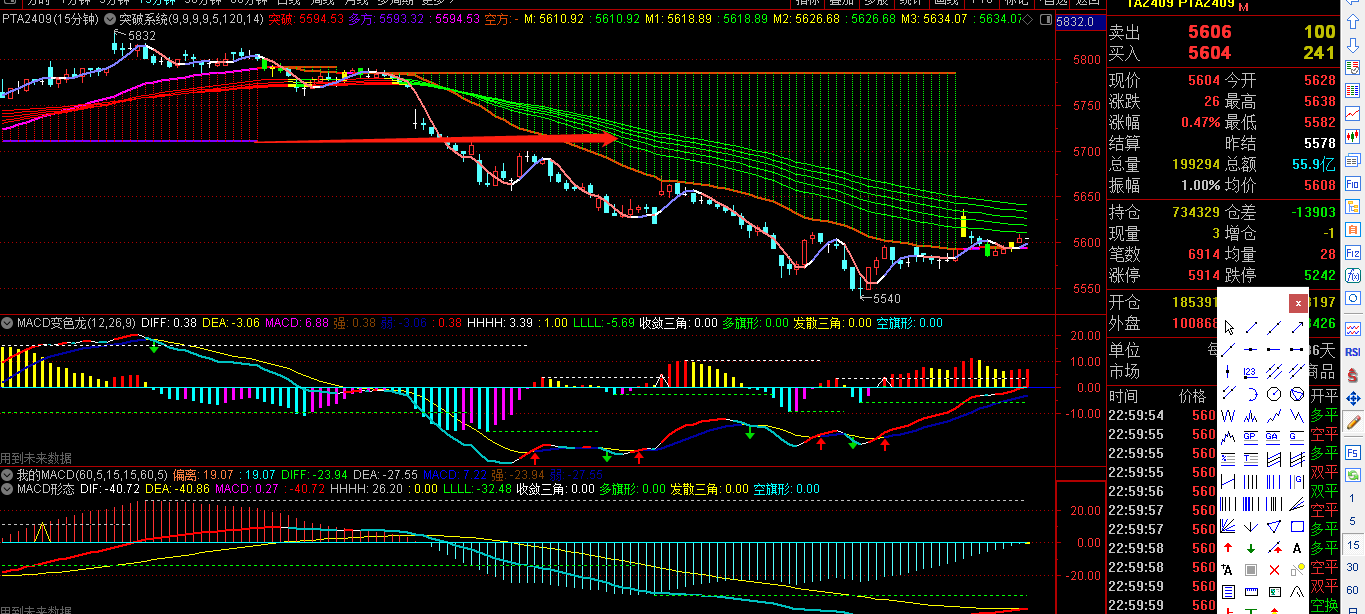Image resolution: width=1365 pixels, height=614 pixels.
Task: Click the pencil drawing sidebar icon
Action: point(1353,421)
